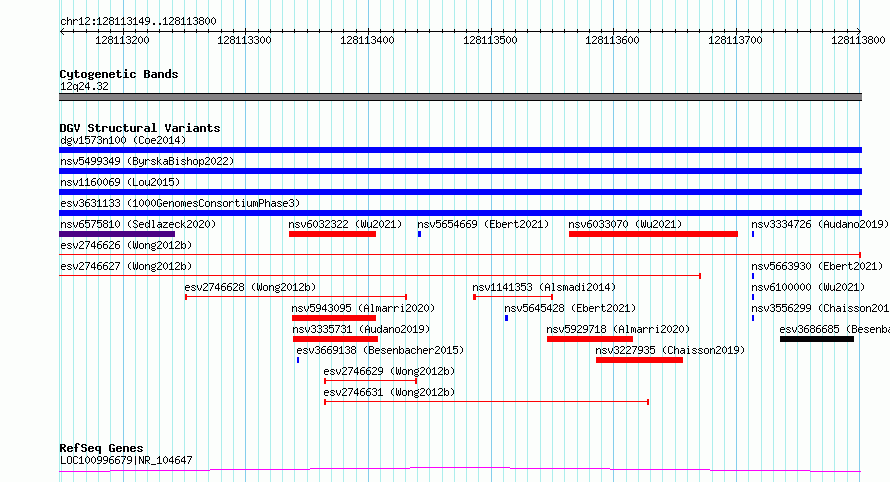Click the thin red line under nsv1141353
This screenshot has width=890, height=482.
[513, 296]
